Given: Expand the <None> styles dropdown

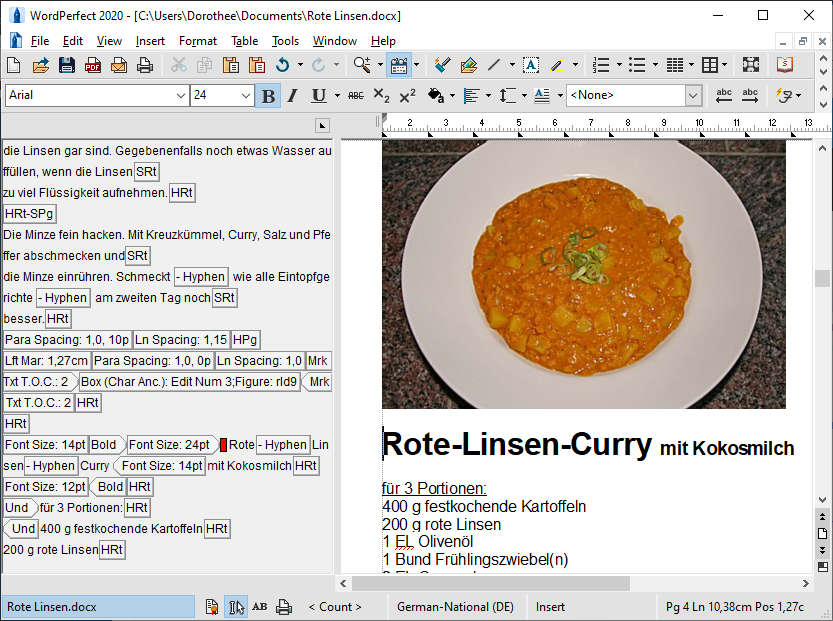Looking at the screenshot, I should tap(693, 96).
